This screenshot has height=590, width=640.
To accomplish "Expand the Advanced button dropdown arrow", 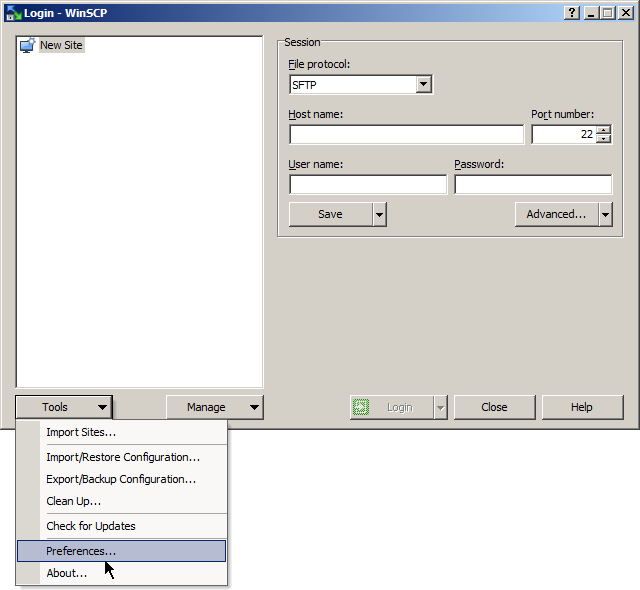I will click(x=605, y=214).
